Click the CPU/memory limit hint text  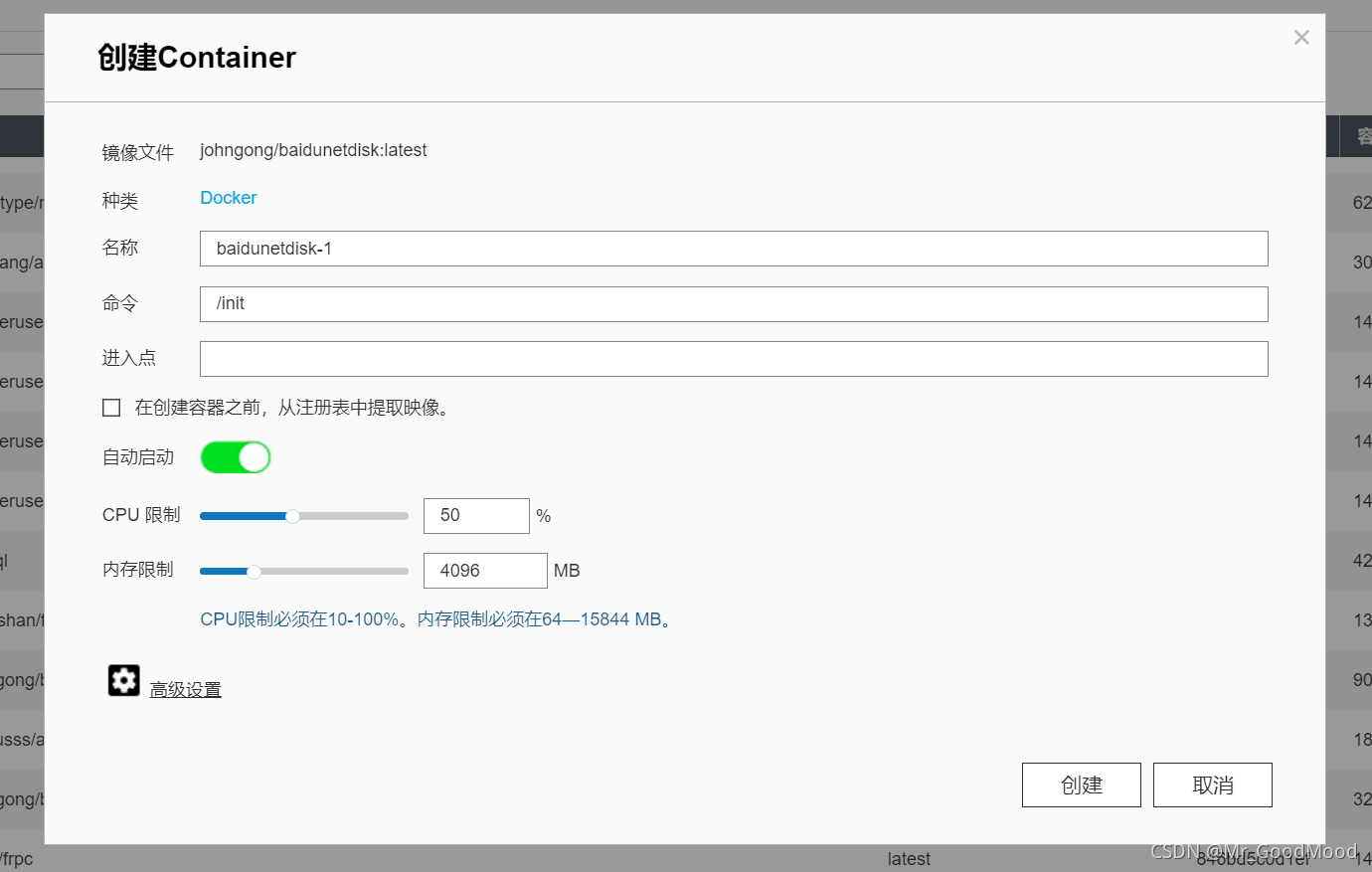tap(438, 619)
